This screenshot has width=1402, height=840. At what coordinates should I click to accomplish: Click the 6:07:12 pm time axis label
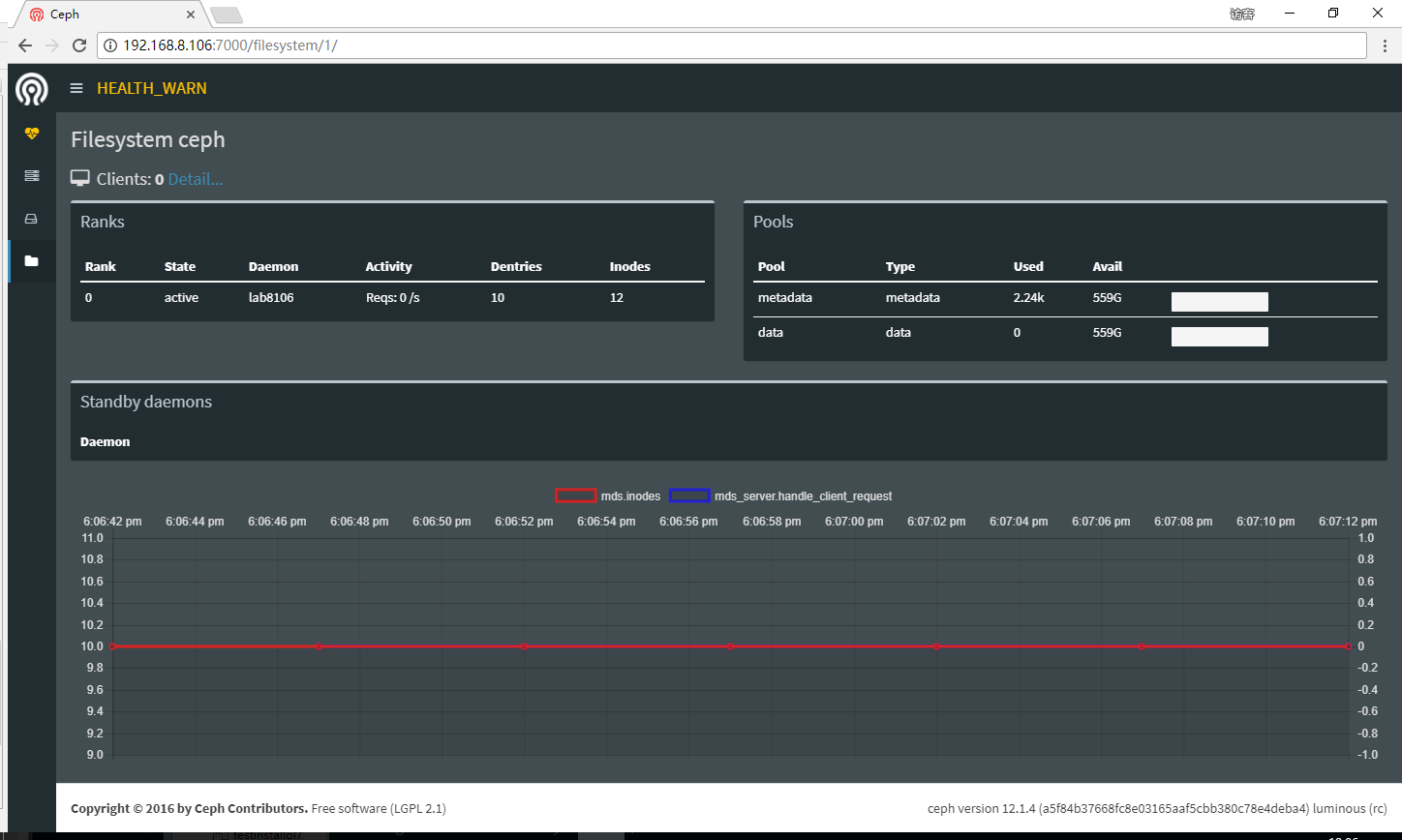pos(1348,522)
